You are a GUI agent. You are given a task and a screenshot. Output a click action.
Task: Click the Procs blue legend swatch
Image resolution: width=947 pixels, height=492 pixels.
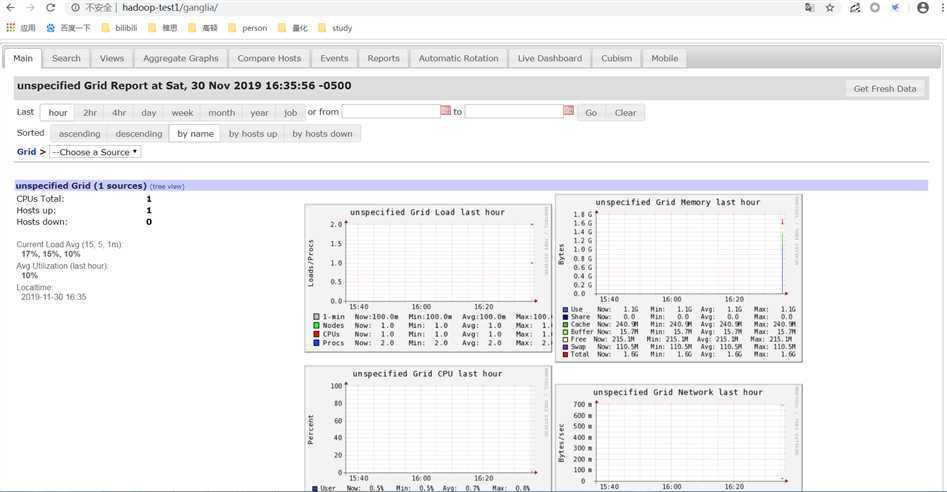click(x=316, y=342)
